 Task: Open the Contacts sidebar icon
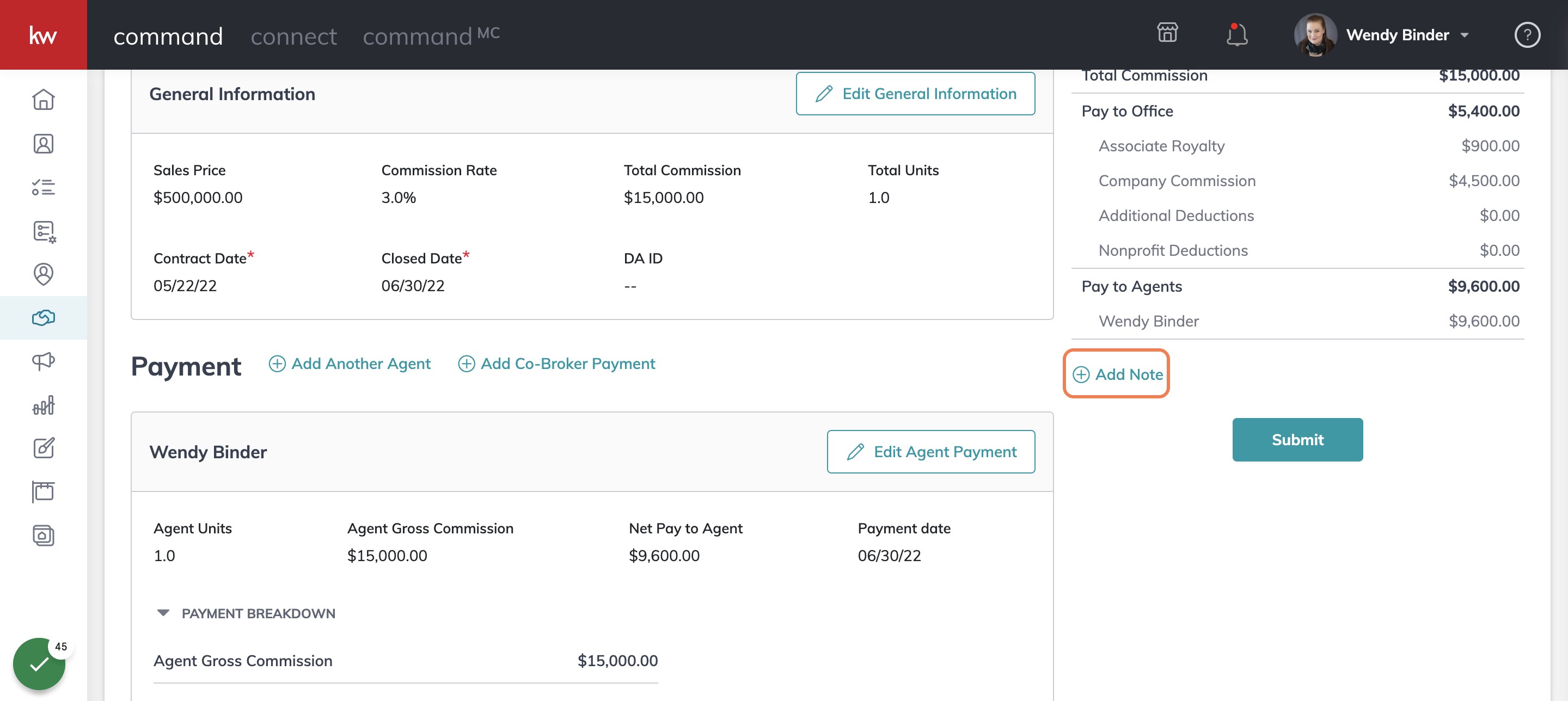coord(43,144)
